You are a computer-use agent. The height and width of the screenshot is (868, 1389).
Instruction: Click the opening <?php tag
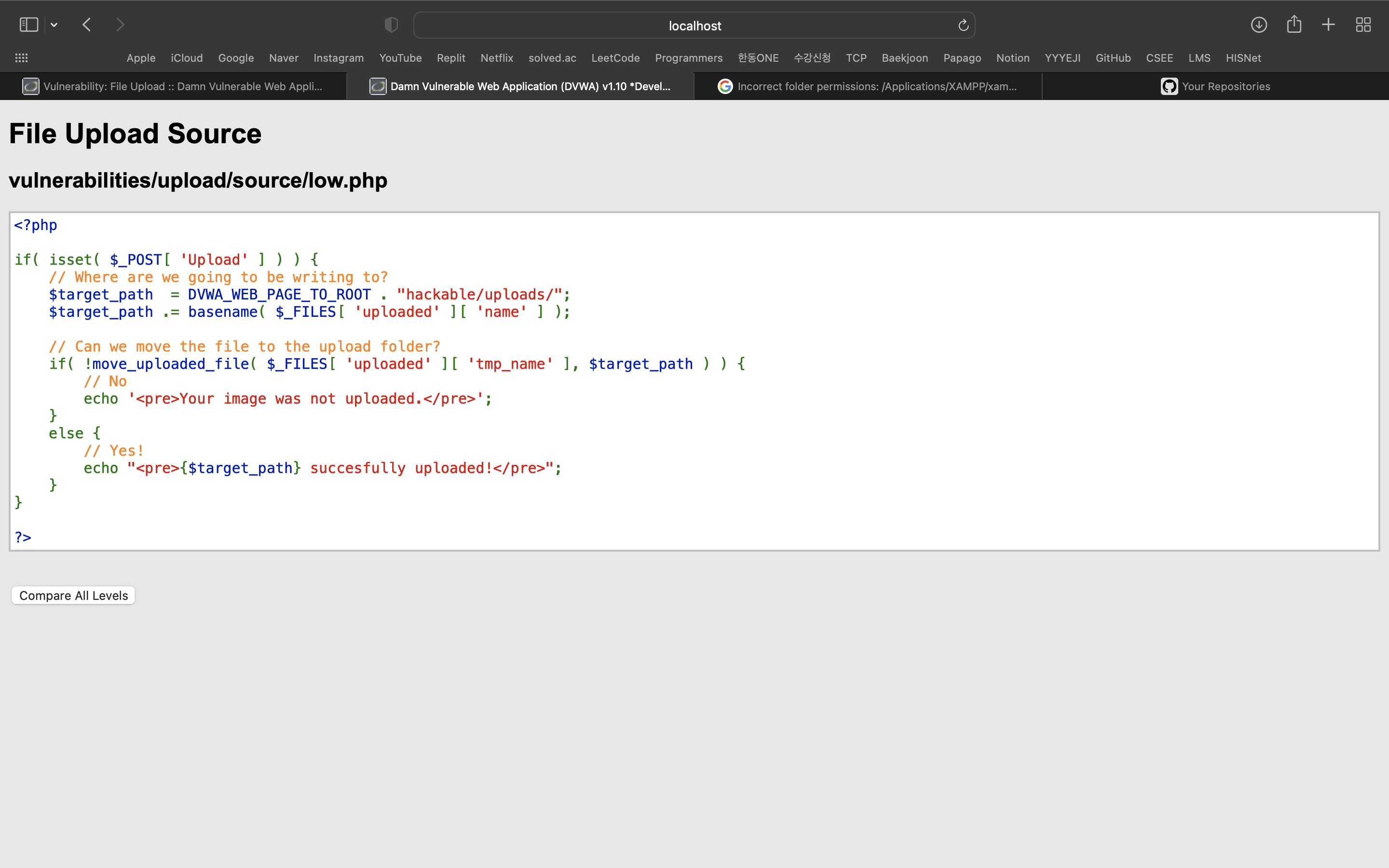[x=36, y=225]
